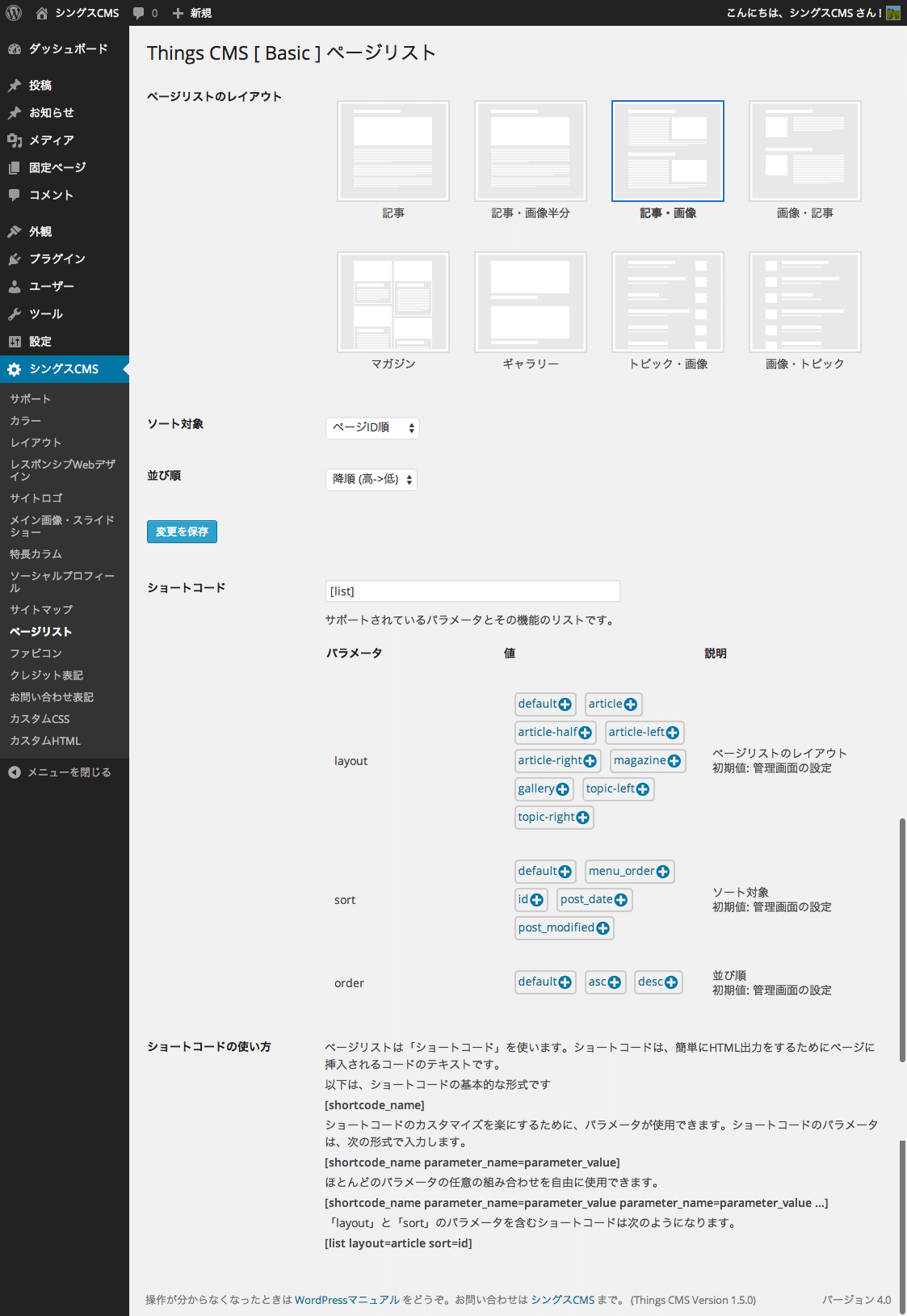Choose the トピック・画像 layout thumbnail
This screenshot has height=1316, width=907.
[668, 302]
